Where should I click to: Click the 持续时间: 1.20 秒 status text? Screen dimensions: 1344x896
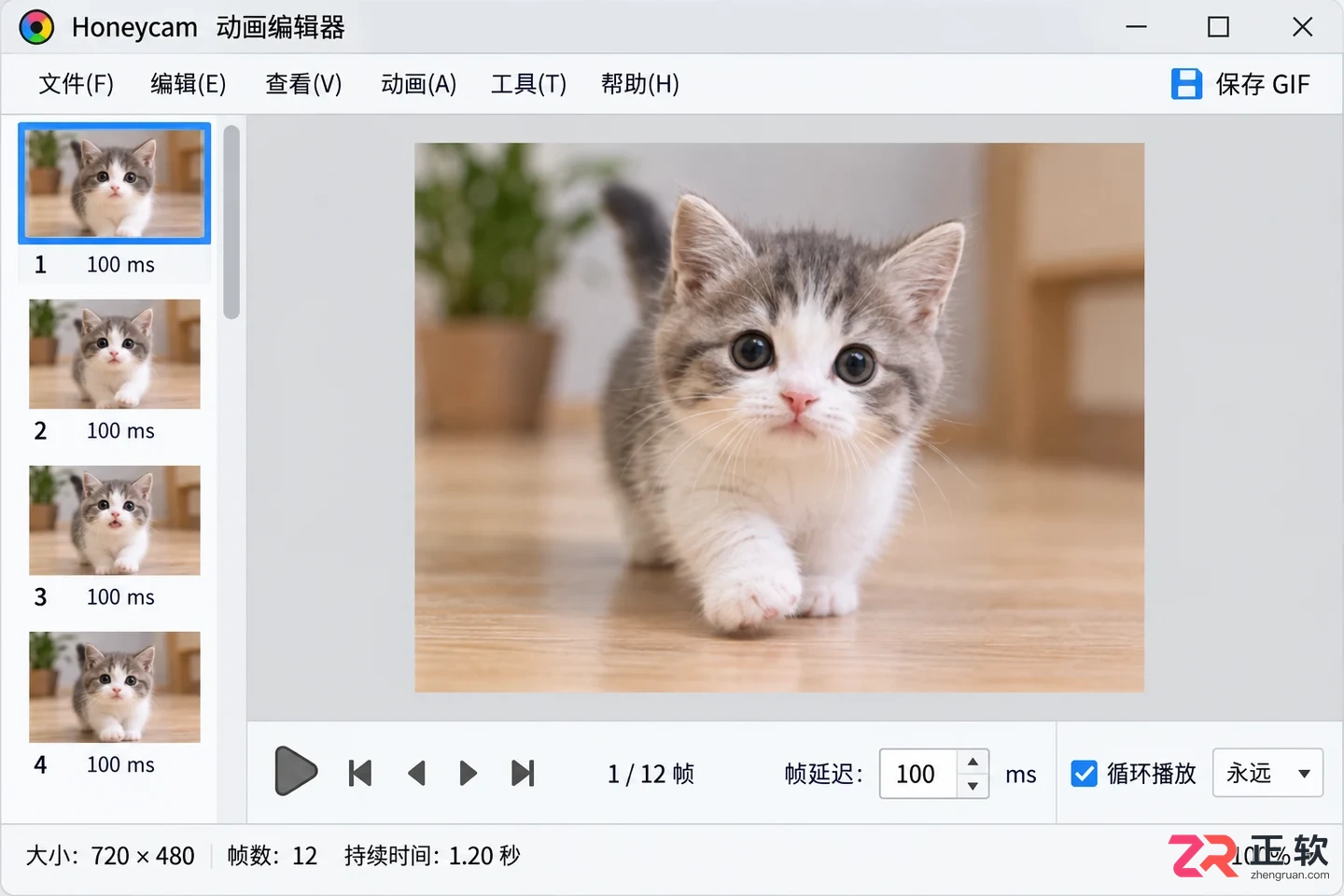pyautogui.click(x=432, y=856)
